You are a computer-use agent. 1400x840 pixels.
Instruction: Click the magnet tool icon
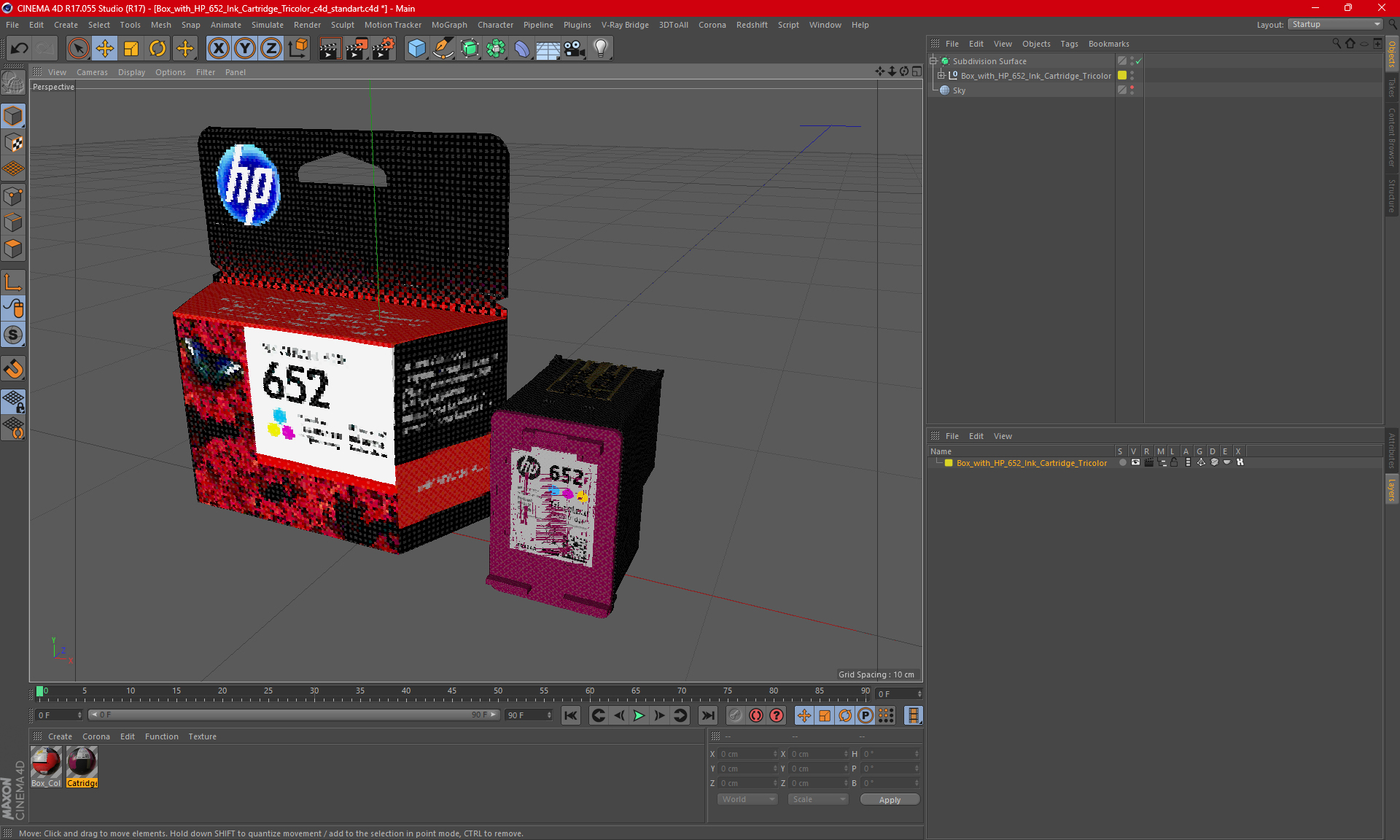(13, 369)
